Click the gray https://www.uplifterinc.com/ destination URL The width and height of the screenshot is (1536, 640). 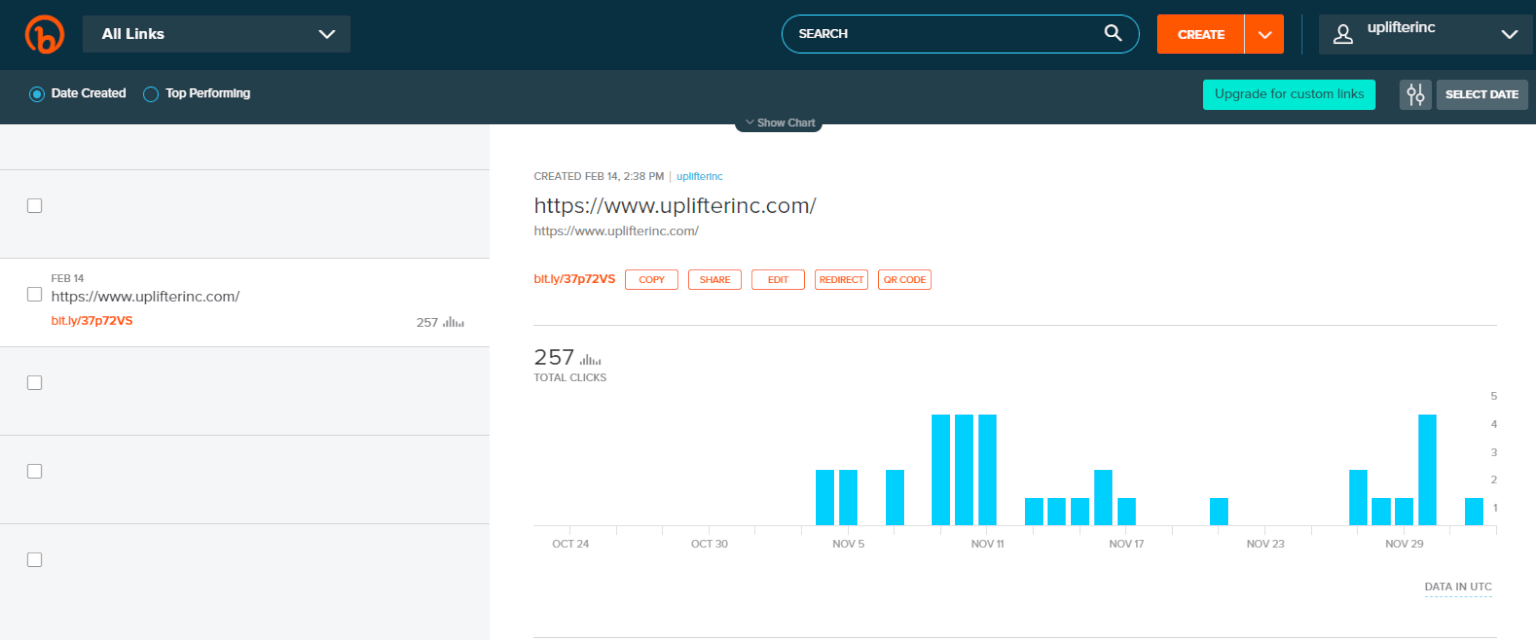(x=616, y=231)
